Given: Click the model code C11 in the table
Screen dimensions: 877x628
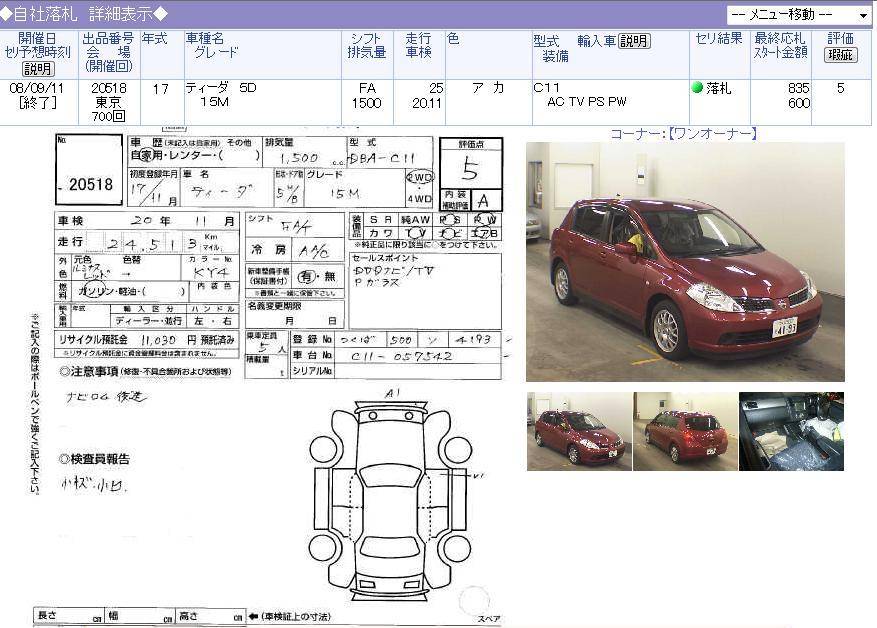Looking at the screenshot, I should [546, 88].
